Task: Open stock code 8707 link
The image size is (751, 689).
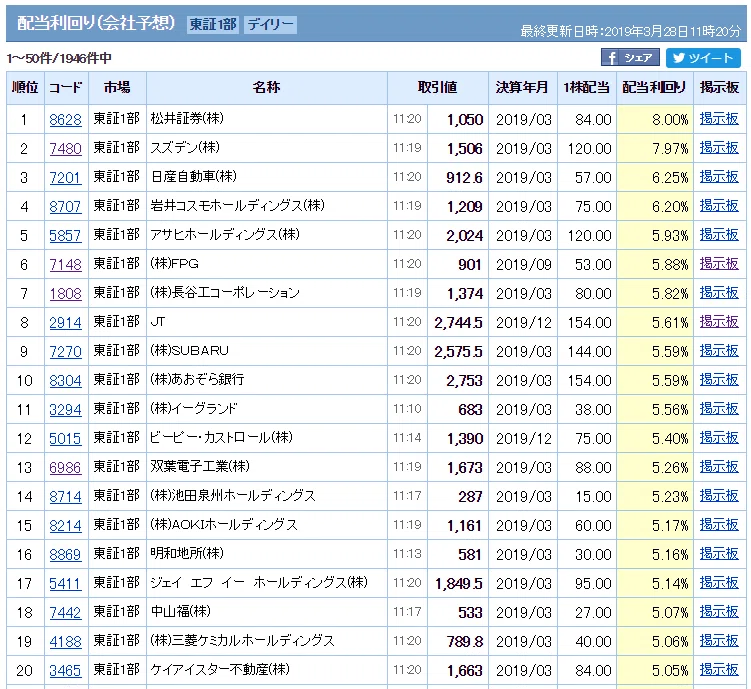Action: point(66,206)
